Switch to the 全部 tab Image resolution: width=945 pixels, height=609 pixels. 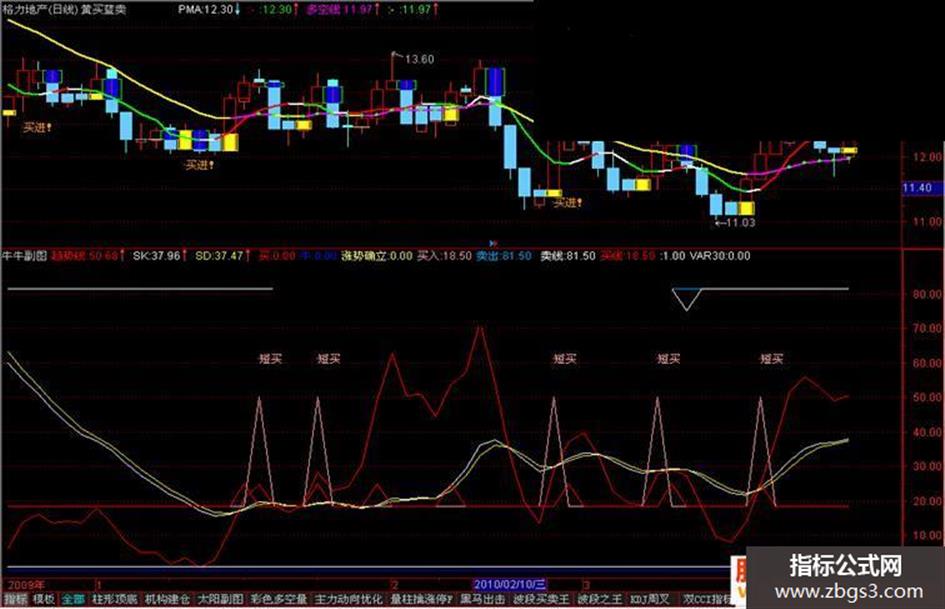pos(73,599)
